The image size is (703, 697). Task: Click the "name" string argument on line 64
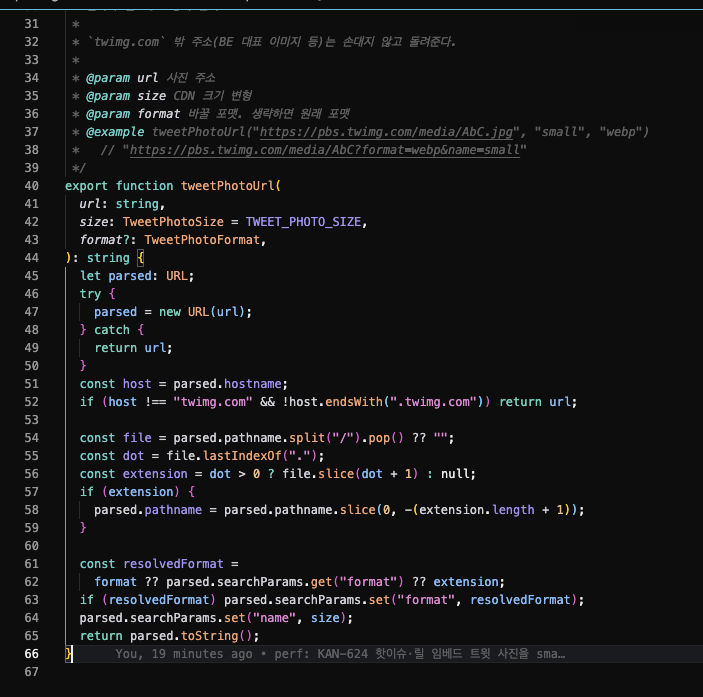tap(274, 618)
